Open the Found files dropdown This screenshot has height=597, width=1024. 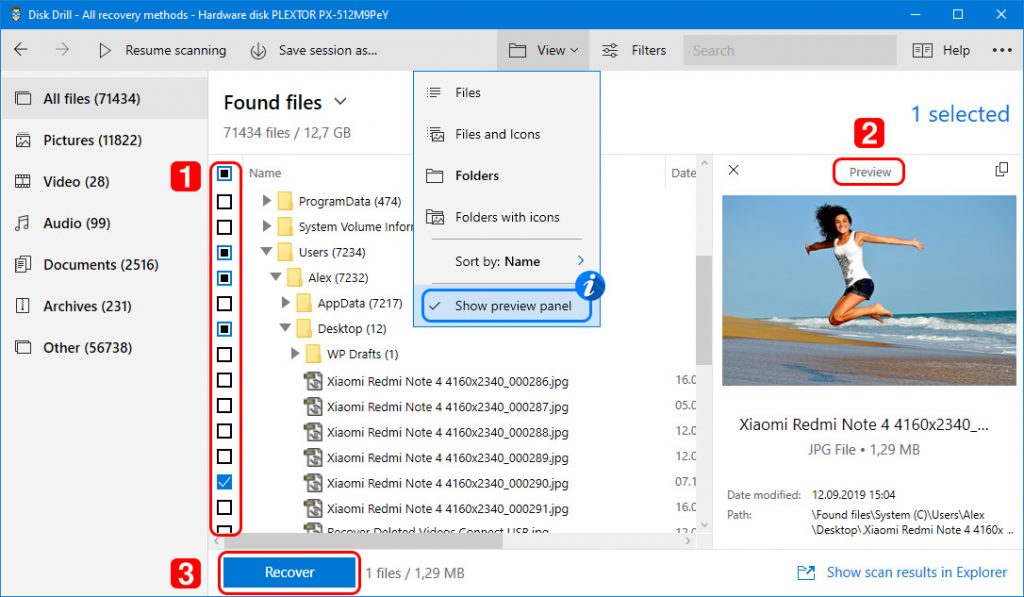[339, 101]
